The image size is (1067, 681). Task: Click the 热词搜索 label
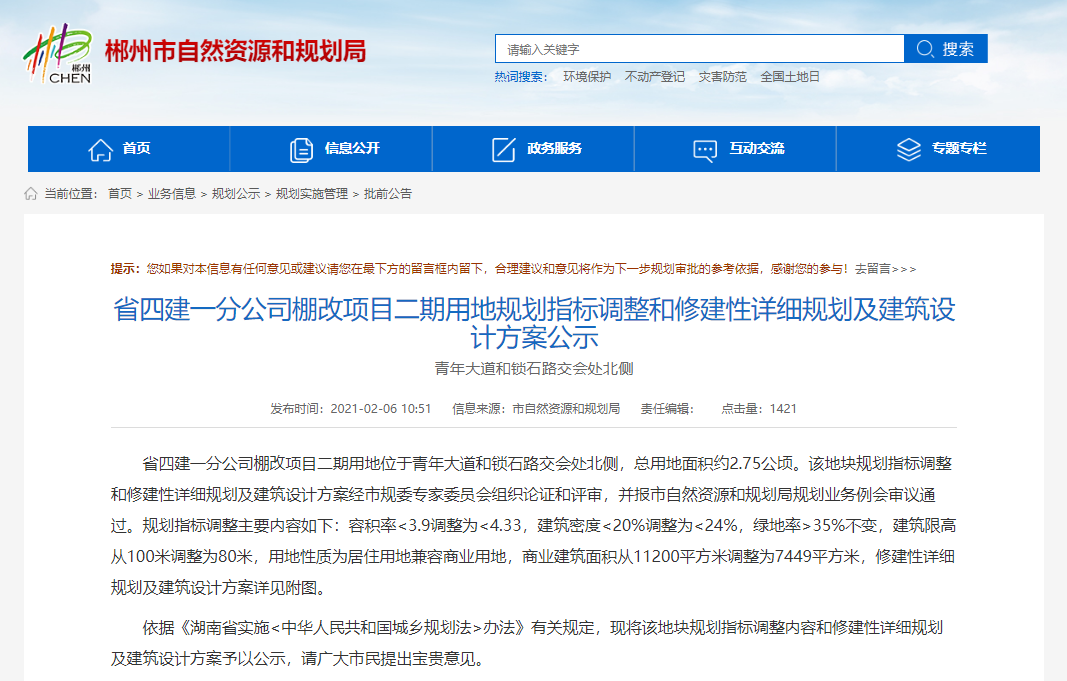coord(521,77)
